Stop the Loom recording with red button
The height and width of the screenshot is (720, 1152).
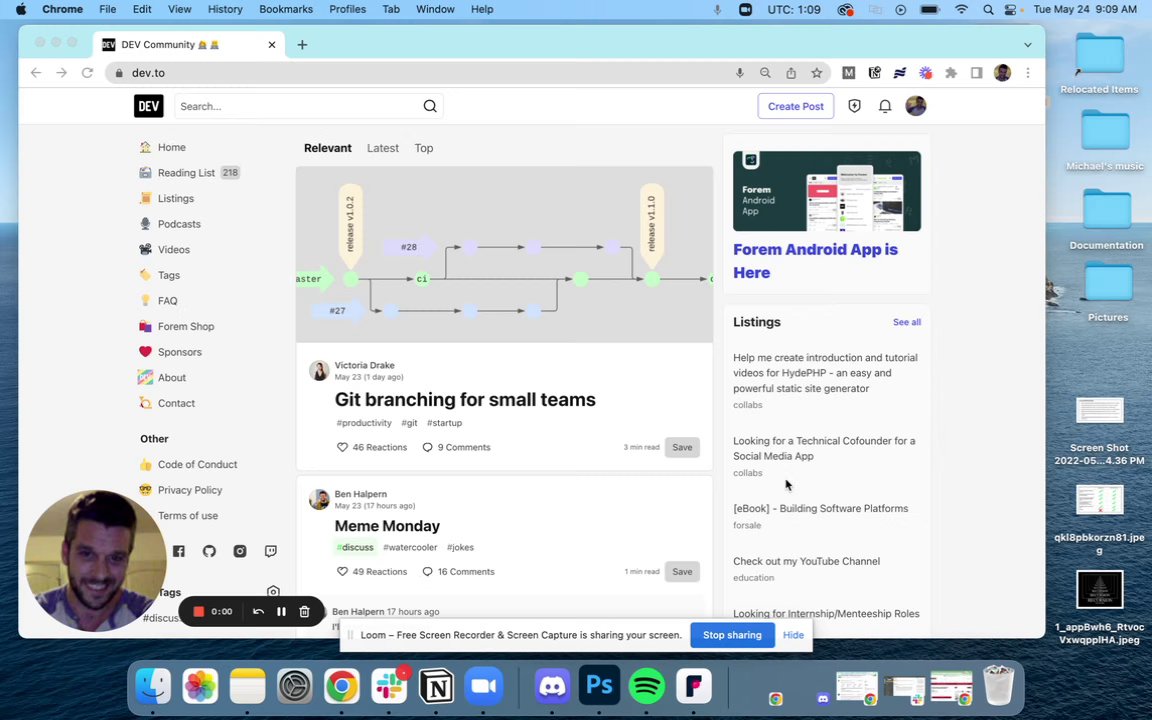pos(198,611)
